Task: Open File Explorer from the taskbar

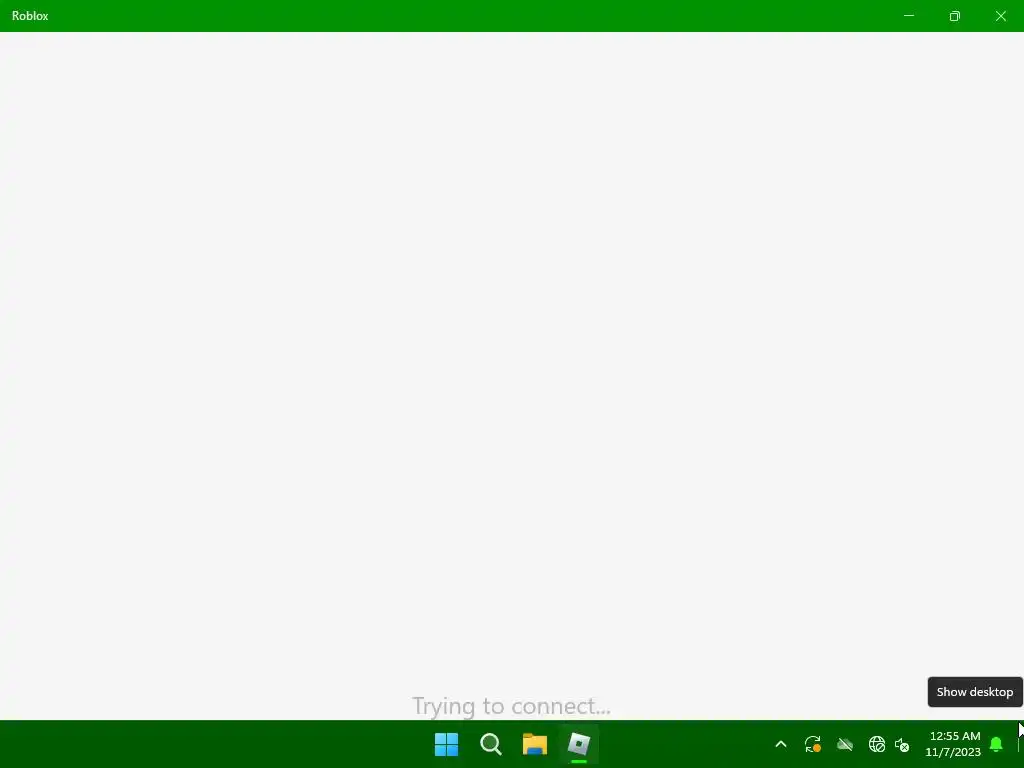Action: tap(535, 744)
